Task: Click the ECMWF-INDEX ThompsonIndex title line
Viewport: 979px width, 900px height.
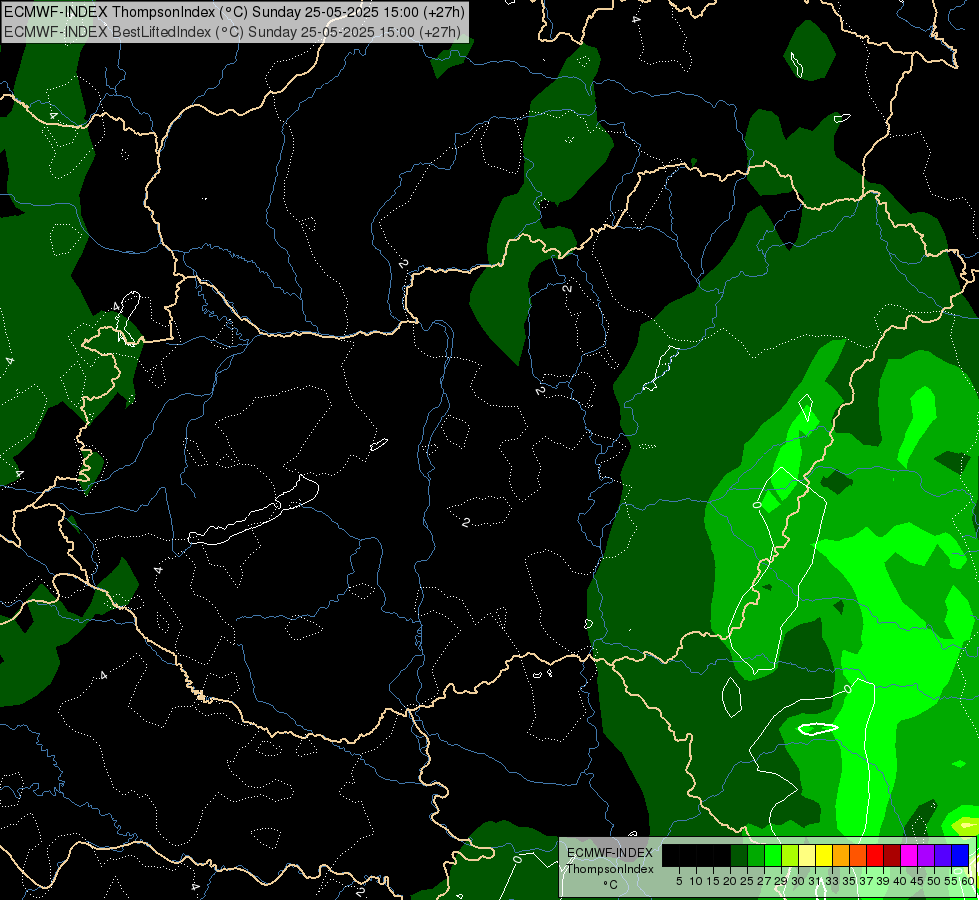Action: pos(234,12)
